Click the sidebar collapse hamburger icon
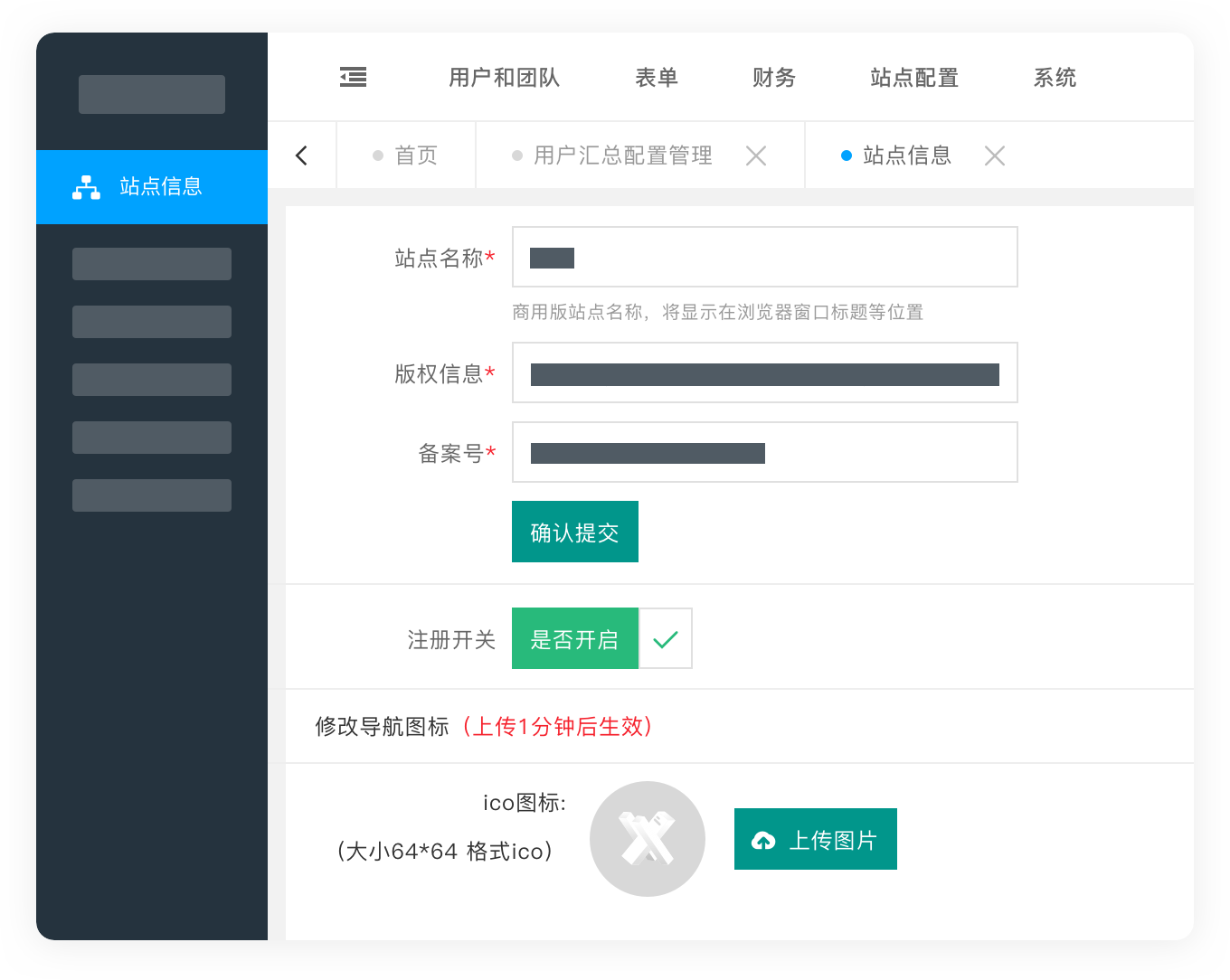Viewport: 1230px width, 980px height. [x=353, y=78]
